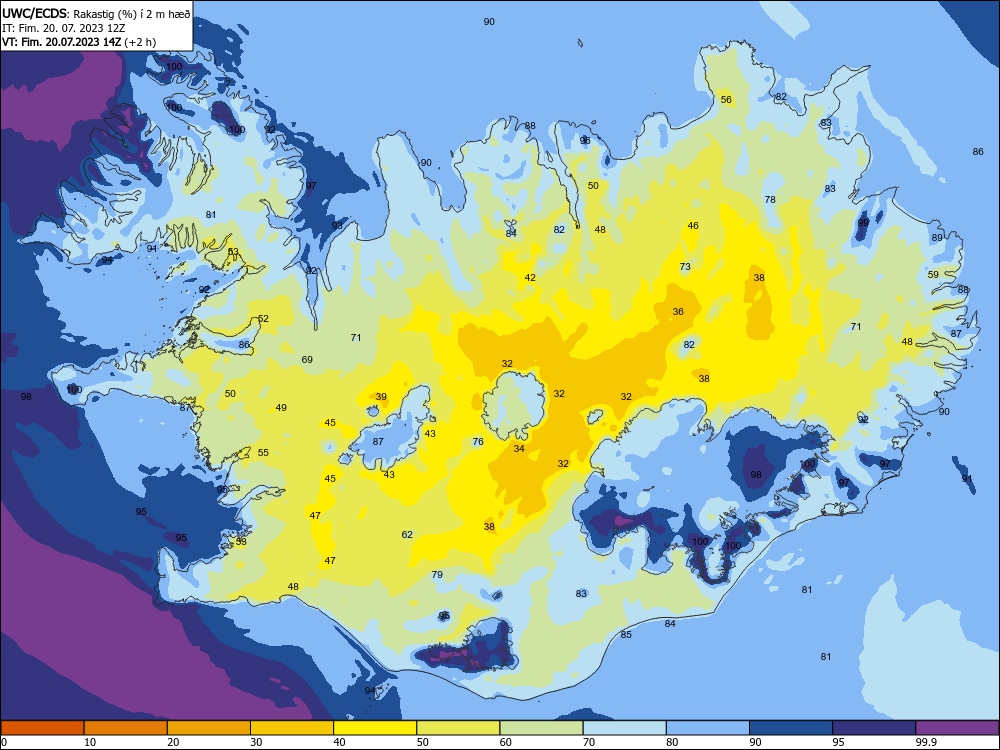Select the bright yellow 40–50 legend swatch
1000x750 pixels.
pyautogui.click(x=375, y=728)
